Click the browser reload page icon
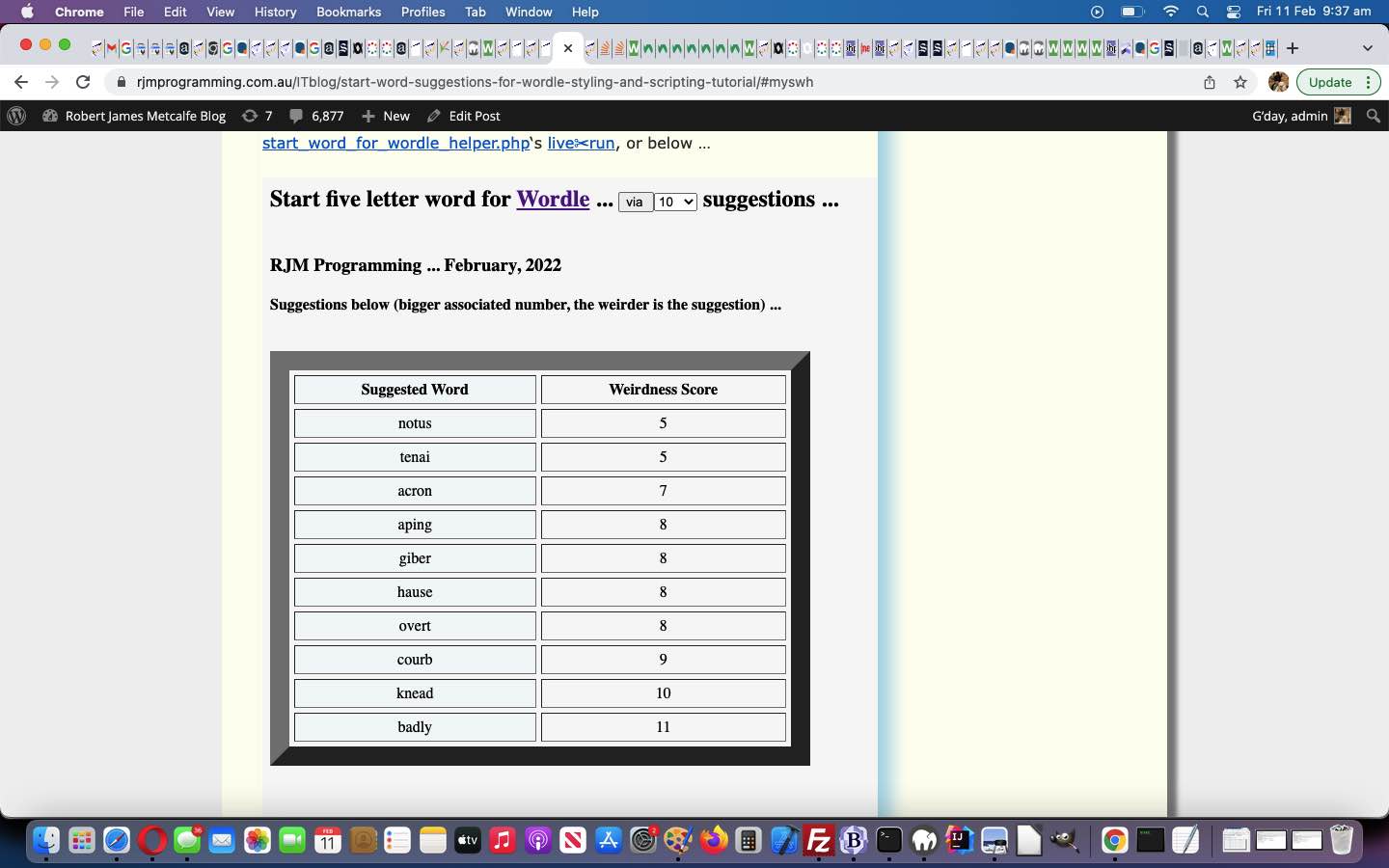 83,82
